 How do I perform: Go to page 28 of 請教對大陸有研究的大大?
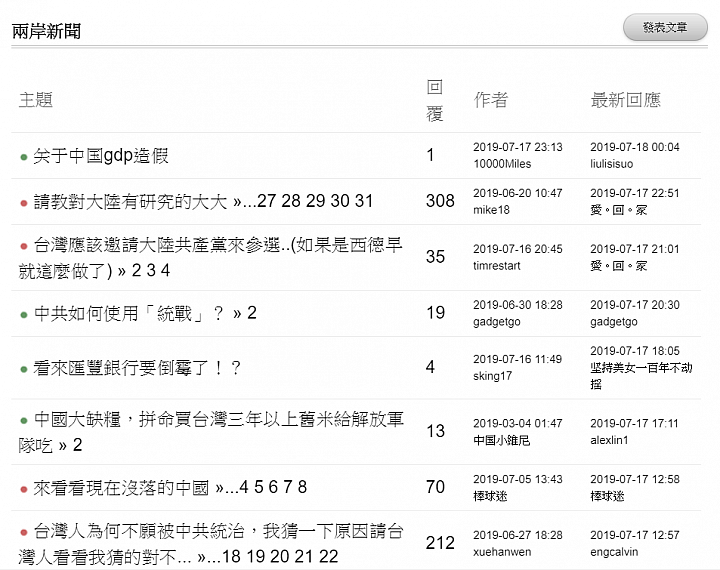[291, 201]
